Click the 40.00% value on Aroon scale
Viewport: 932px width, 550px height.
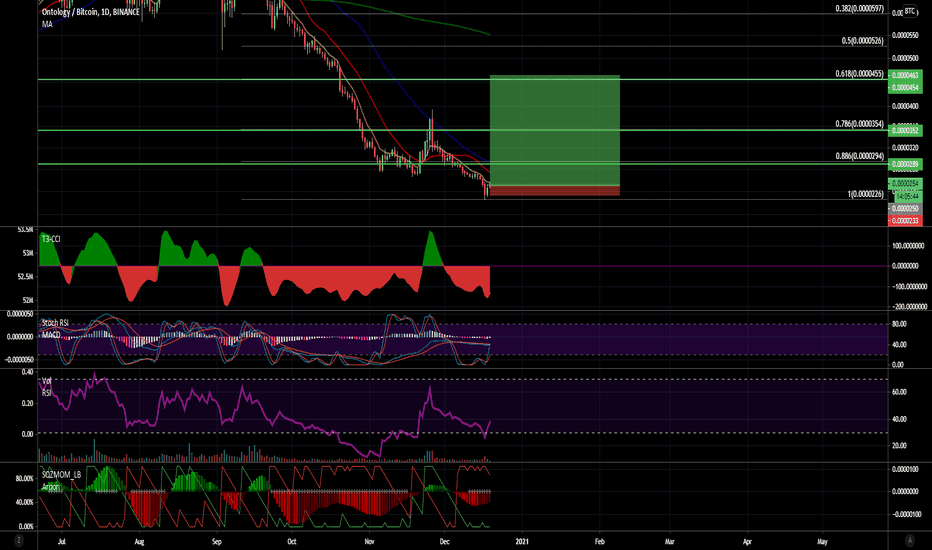(24, 502)
